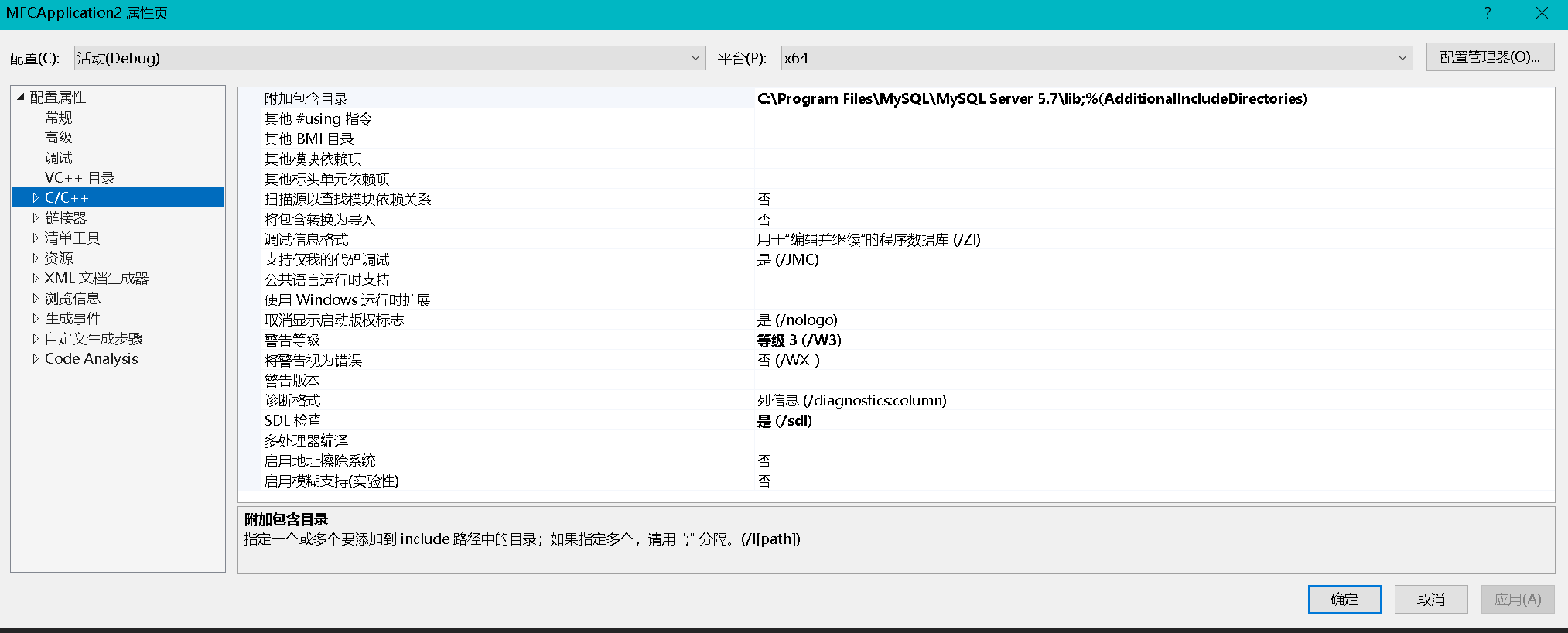
Task: Select VC++ 目录 in the tree
Action: (80, 178)
